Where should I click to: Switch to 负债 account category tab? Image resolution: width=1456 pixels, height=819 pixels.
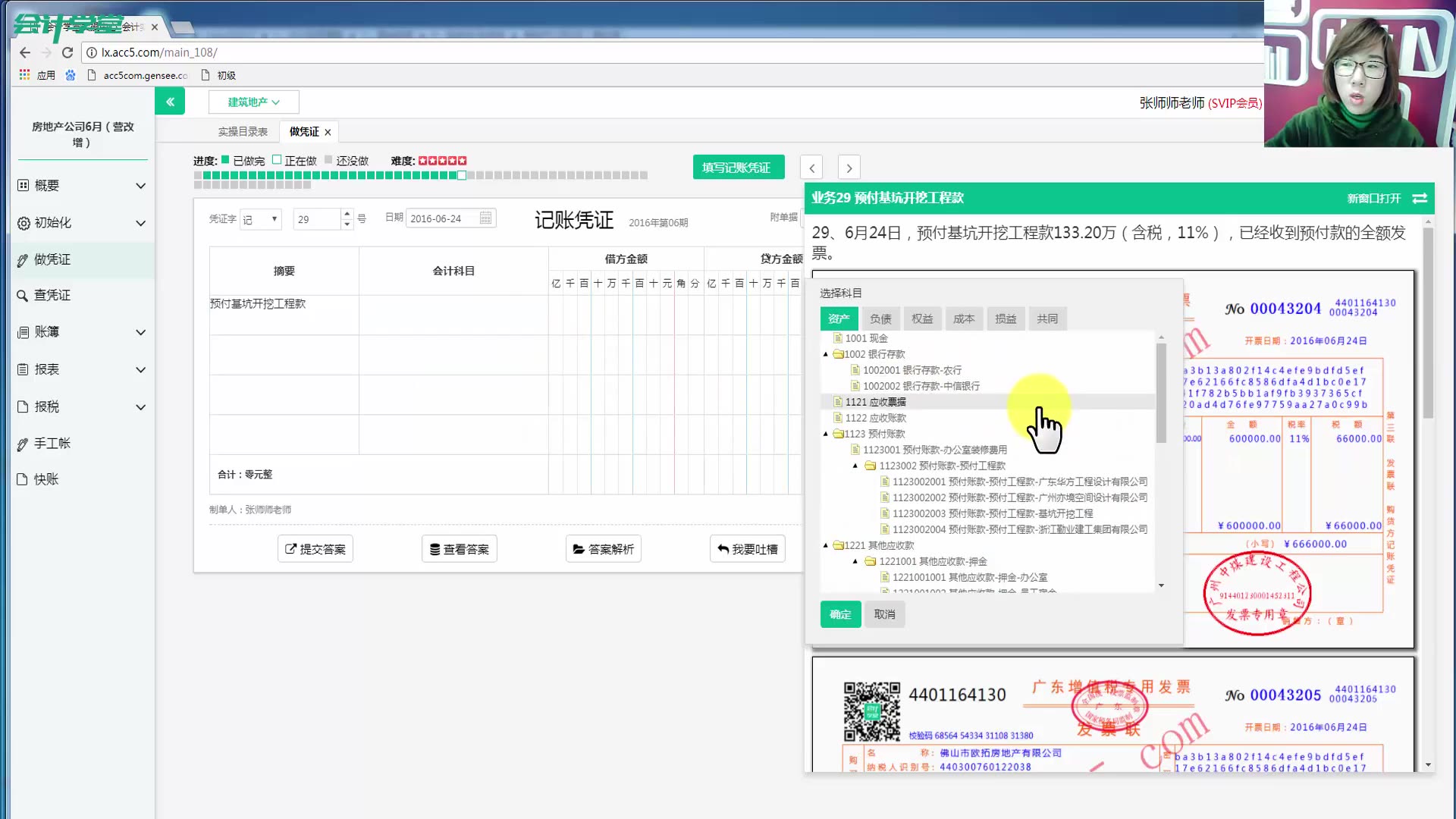click(880, 318)
